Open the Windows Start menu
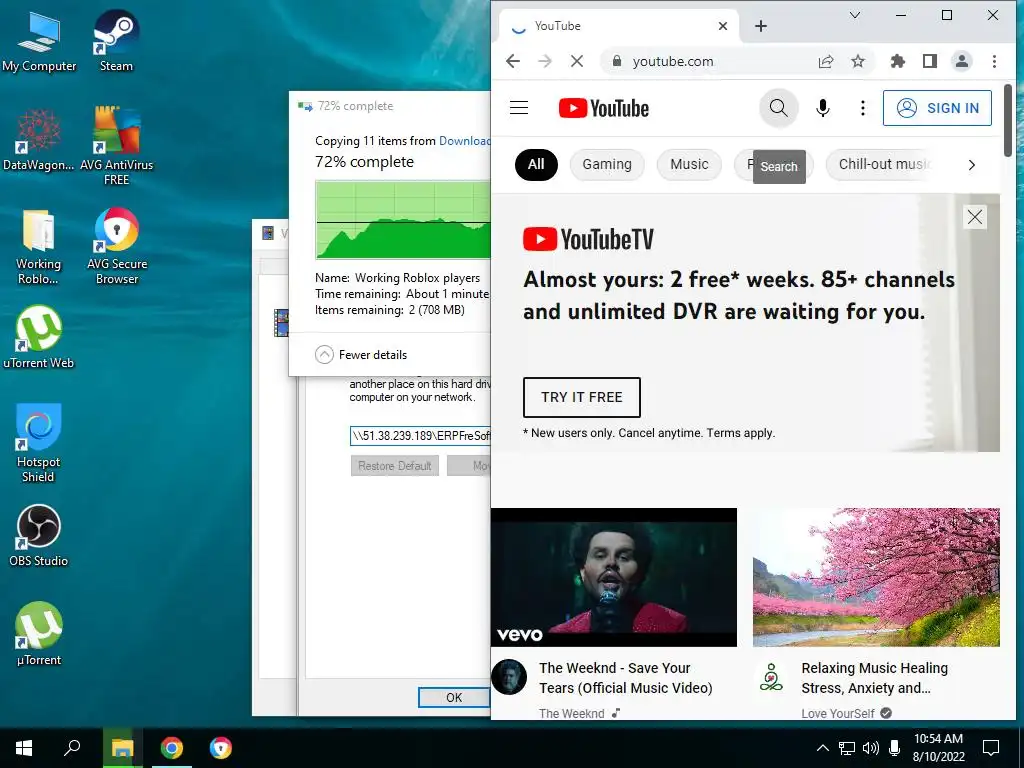The height and width of the screenshot is (768, 1024). tap(24, 748)
